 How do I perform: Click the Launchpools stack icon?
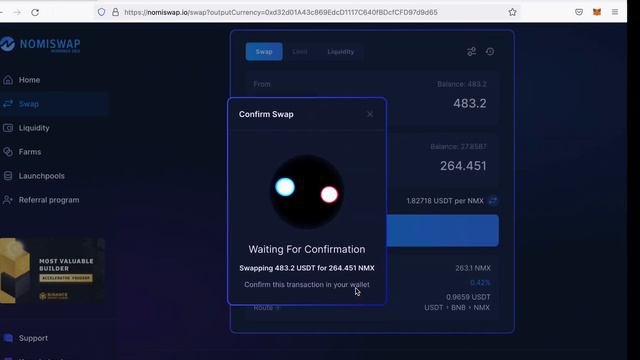(8, 176)
